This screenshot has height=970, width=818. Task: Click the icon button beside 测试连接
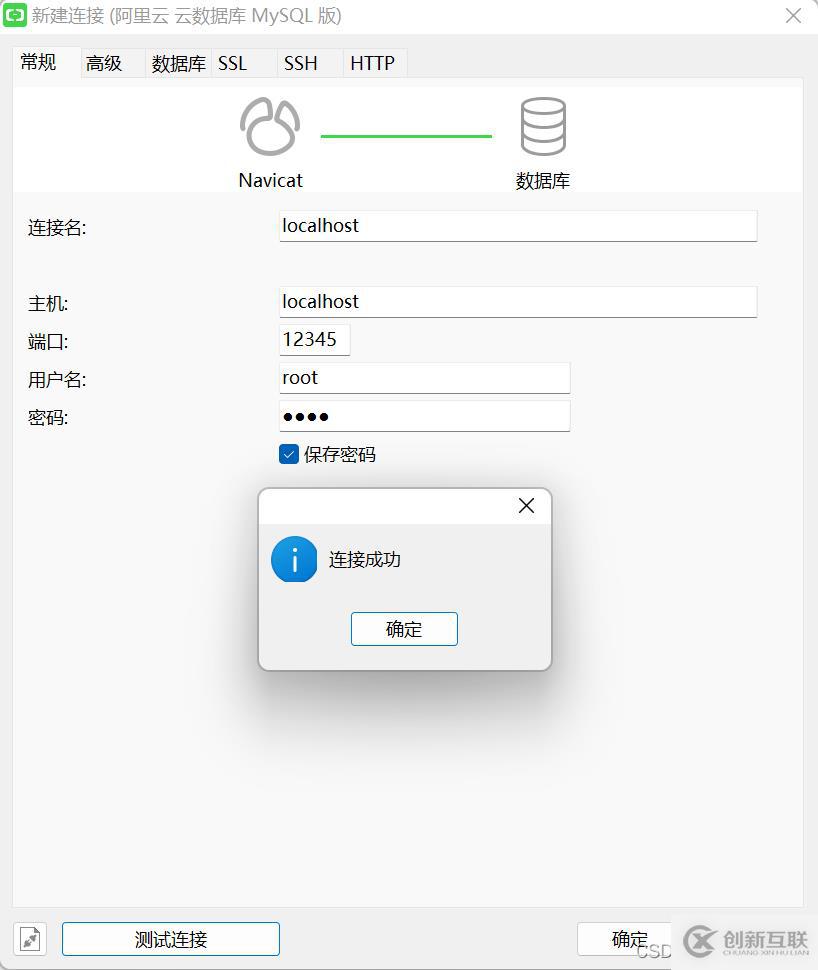pyautogui.click(x=30, y=939)
